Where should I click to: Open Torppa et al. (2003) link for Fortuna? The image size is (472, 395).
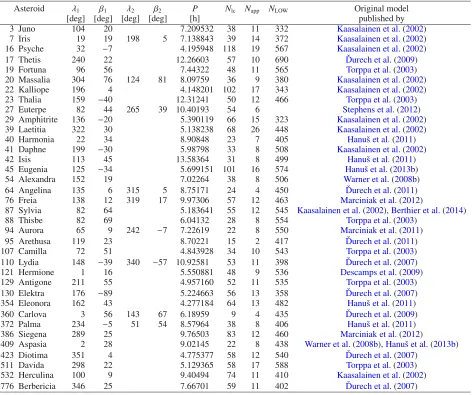coord(381,70)
